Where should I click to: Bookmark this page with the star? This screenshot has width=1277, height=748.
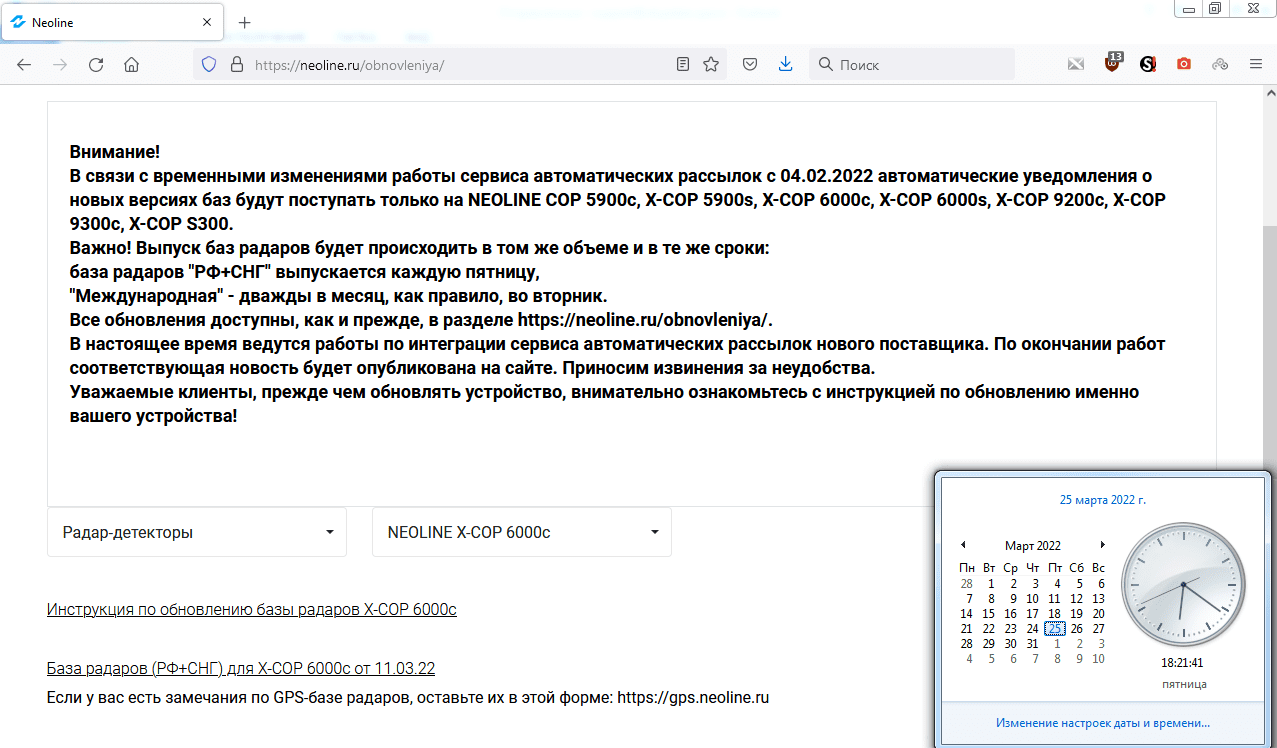point(711,64)
